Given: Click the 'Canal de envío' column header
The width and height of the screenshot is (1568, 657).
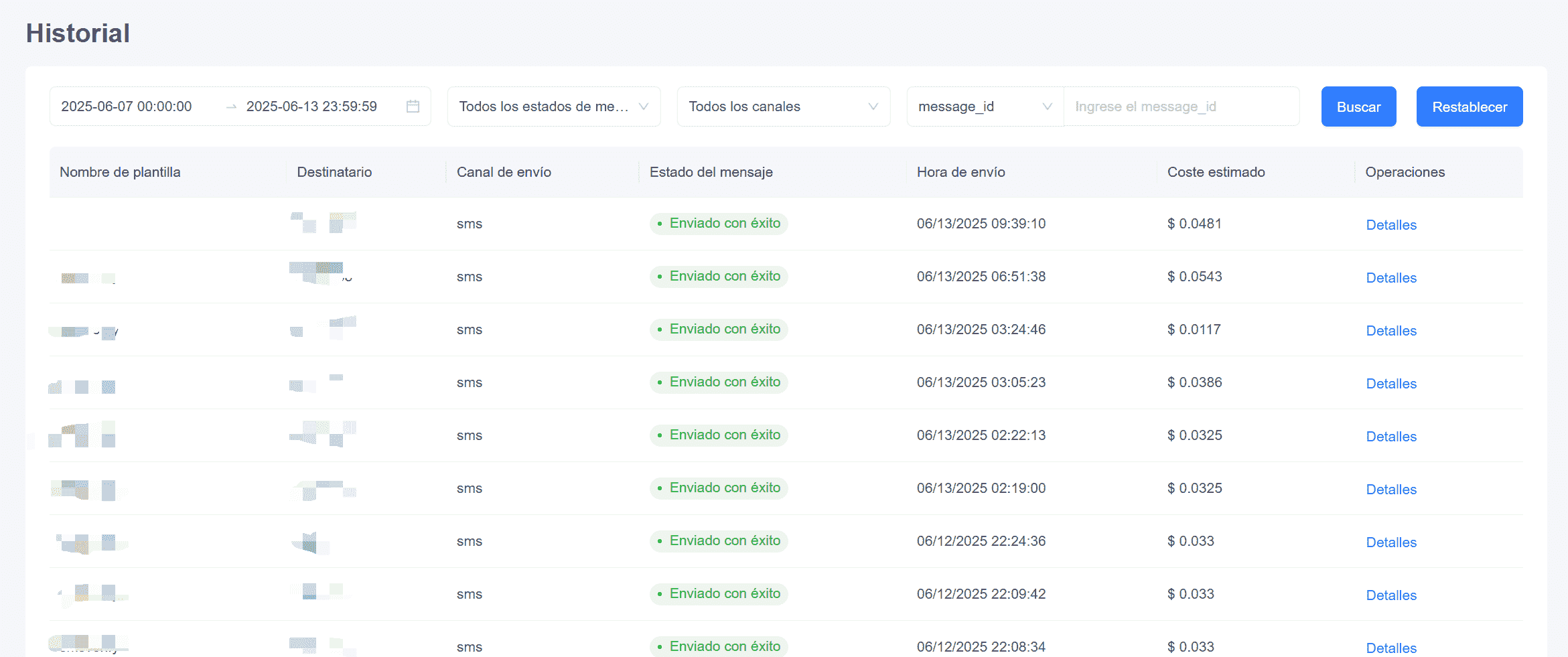Looking at the screenshot, I should (504, 172).
